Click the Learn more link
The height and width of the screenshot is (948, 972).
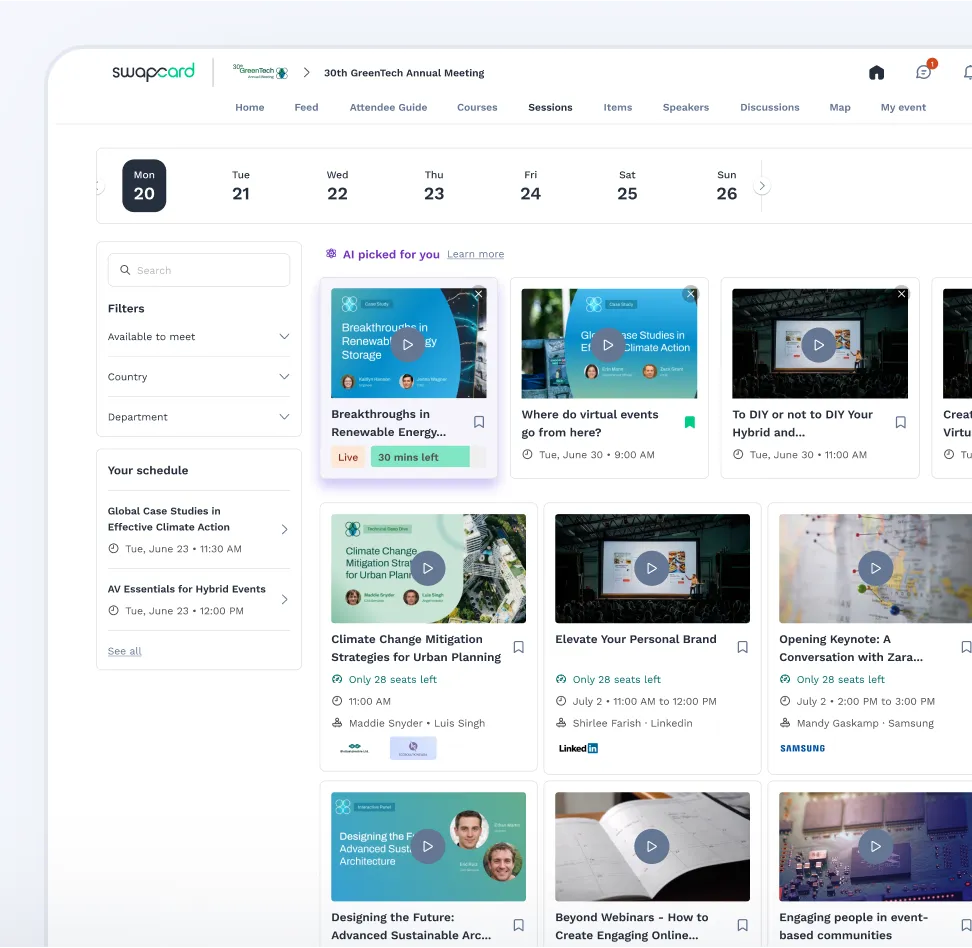[x=475, y=254]
